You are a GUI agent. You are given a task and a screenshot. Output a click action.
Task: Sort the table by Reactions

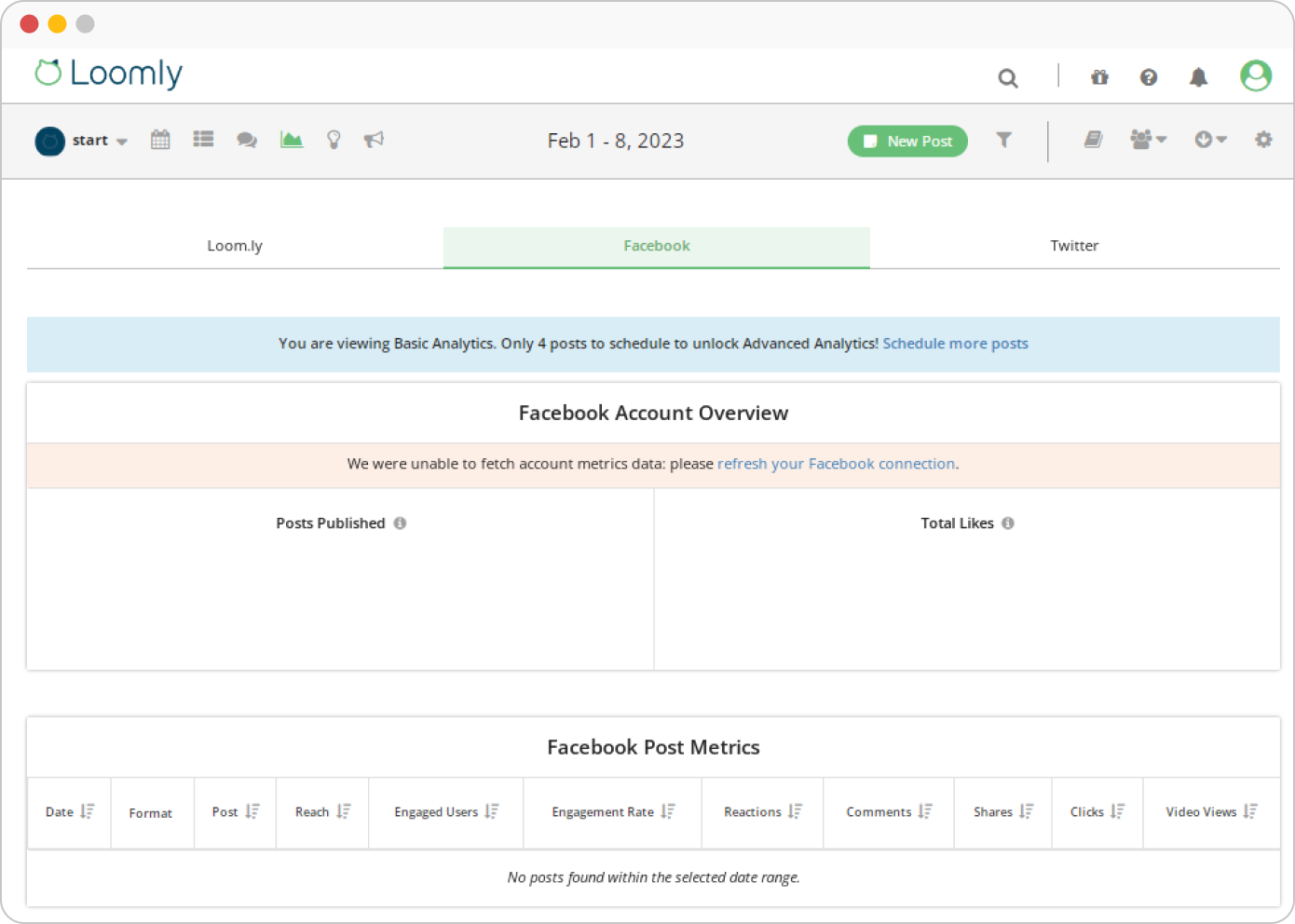[x=795, y=812]
